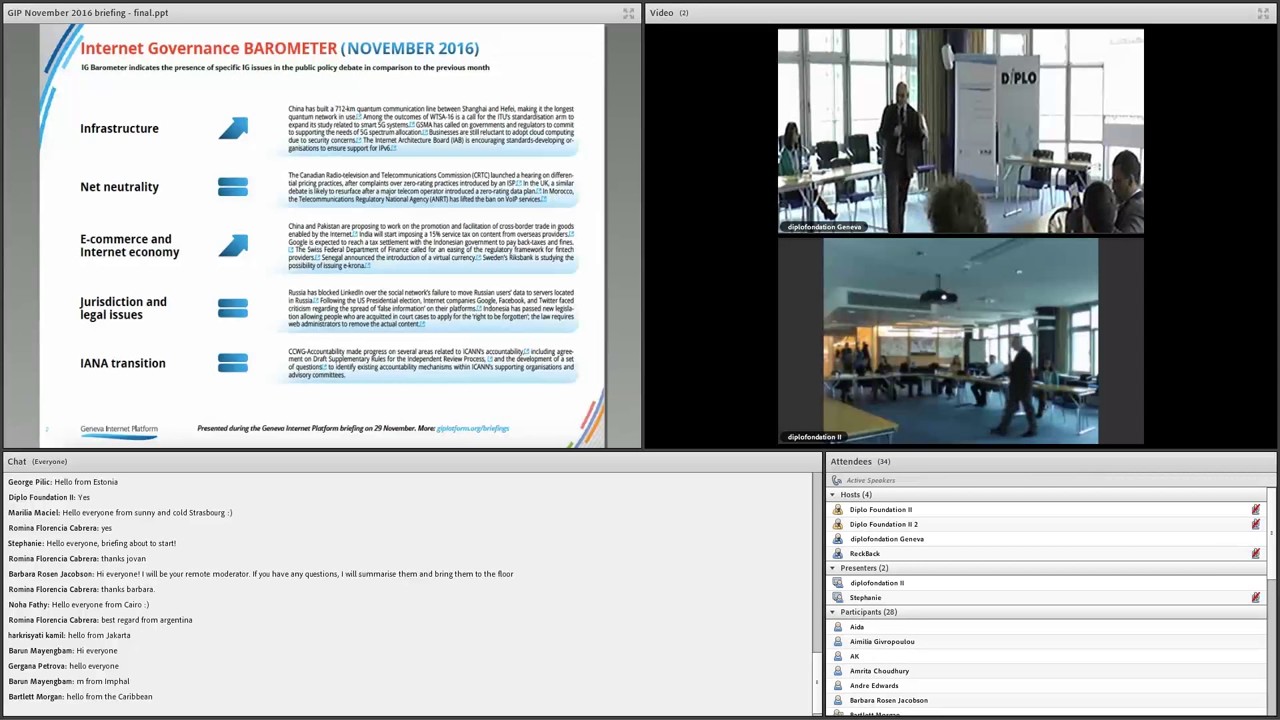Select participant AK
1280x720 pixels.
pos(854,656)
